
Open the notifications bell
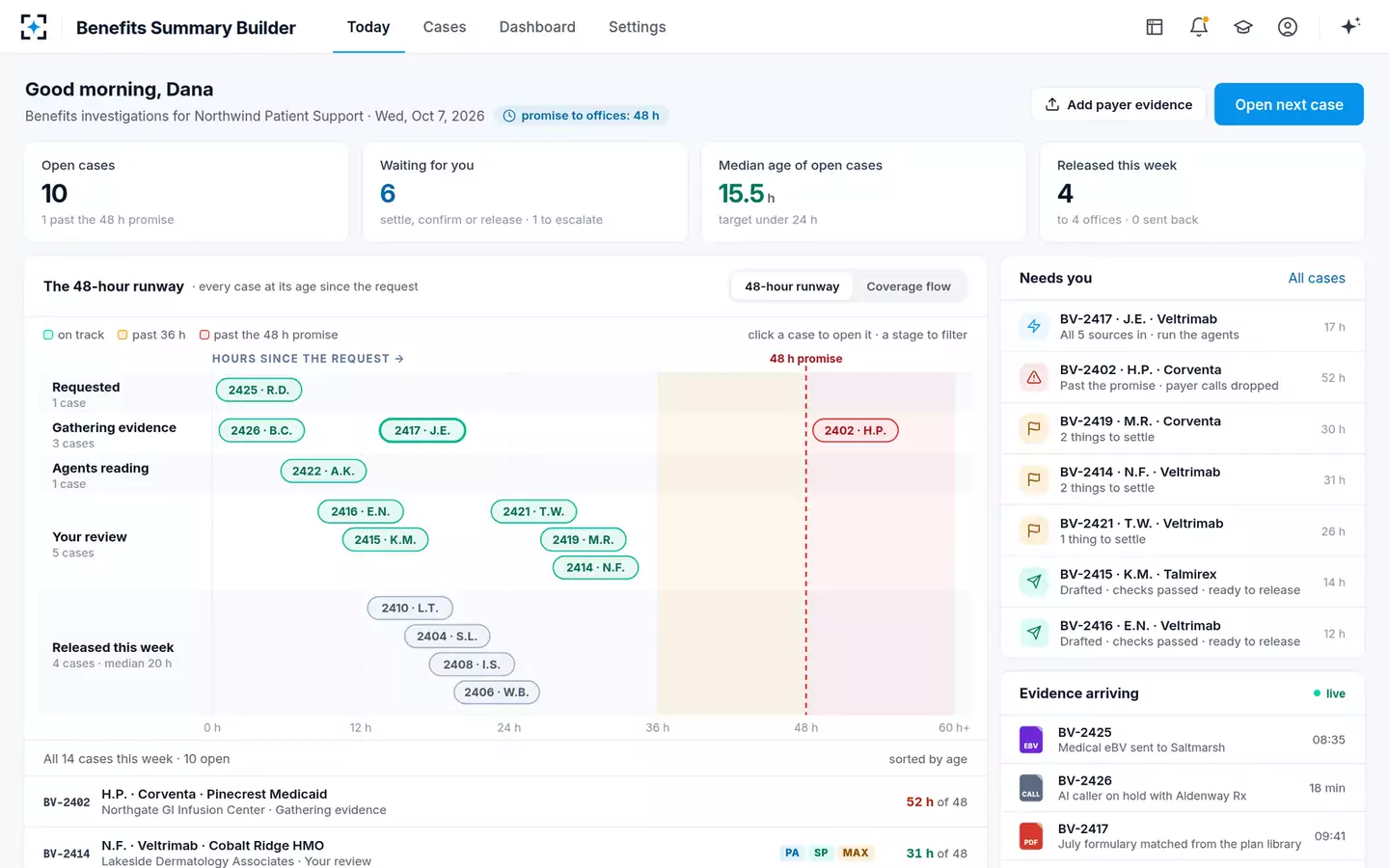click(x=1199, y=27)
